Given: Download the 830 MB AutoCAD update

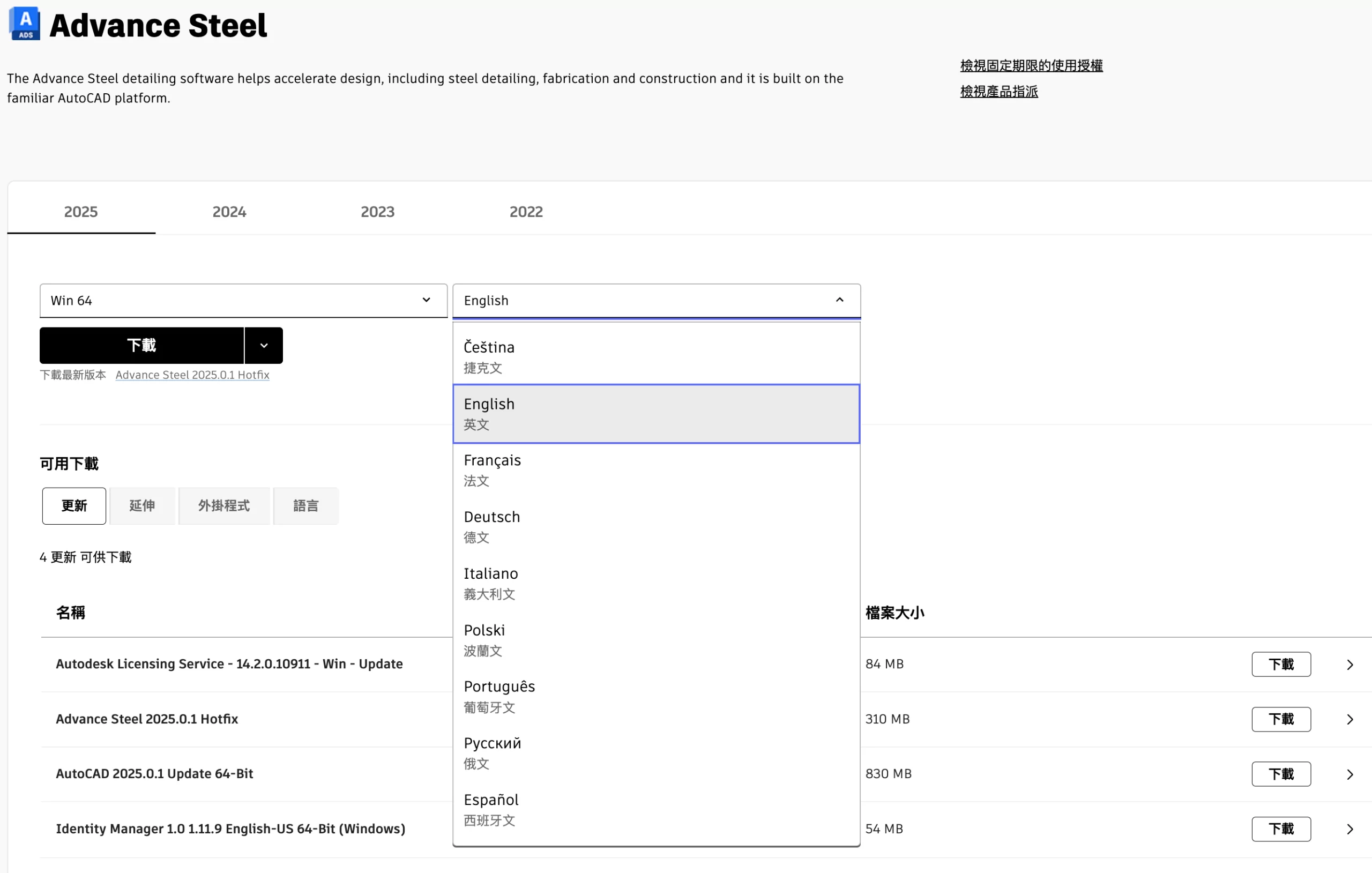Looking at the screenshot, I should 1281,774.
